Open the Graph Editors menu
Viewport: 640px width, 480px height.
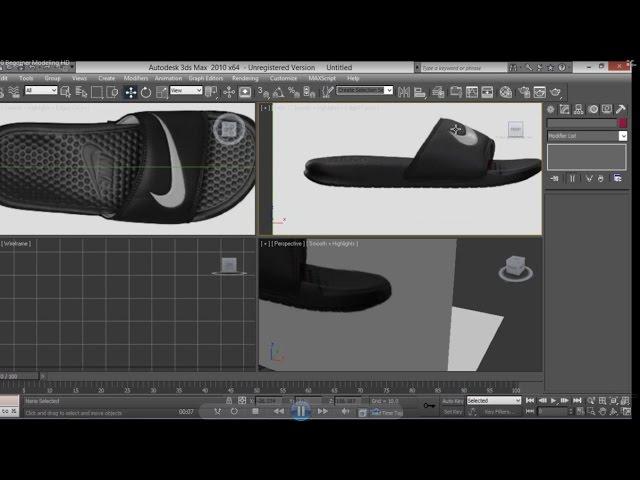(x=206, y=78)
